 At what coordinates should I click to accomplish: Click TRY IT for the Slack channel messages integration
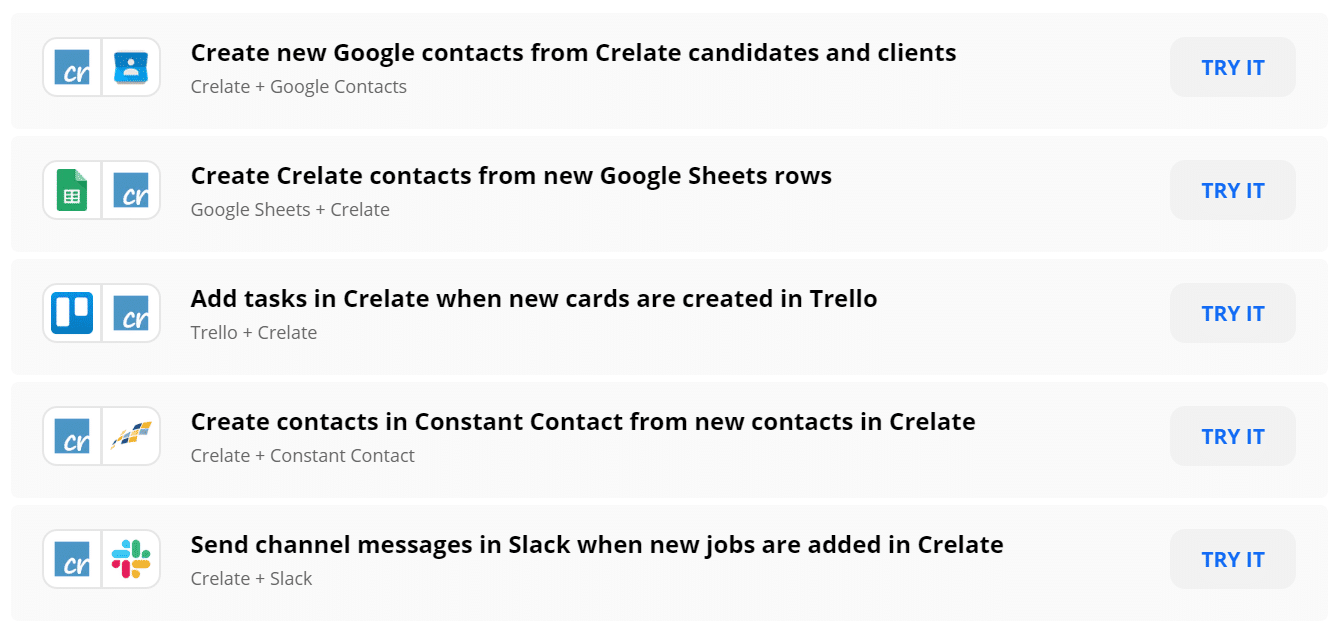(x=1232, y=559)
